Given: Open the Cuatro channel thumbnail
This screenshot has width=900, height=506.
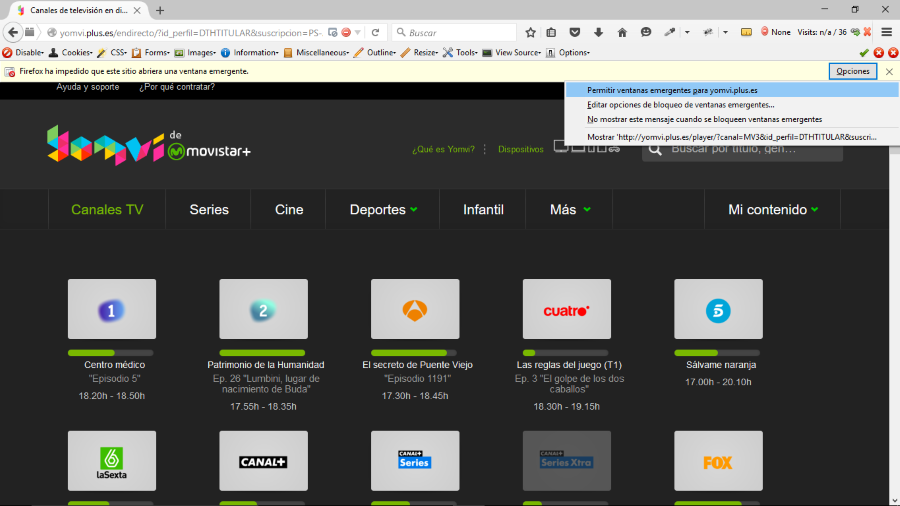Looking at the screenshot, I should click(567, 309).
